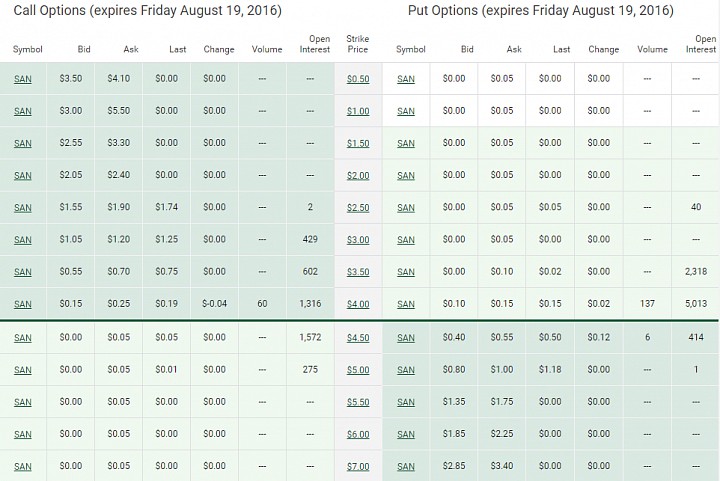
Task: Open SAN put symbol in $4.00 strike row
Action: coord(405,304)
